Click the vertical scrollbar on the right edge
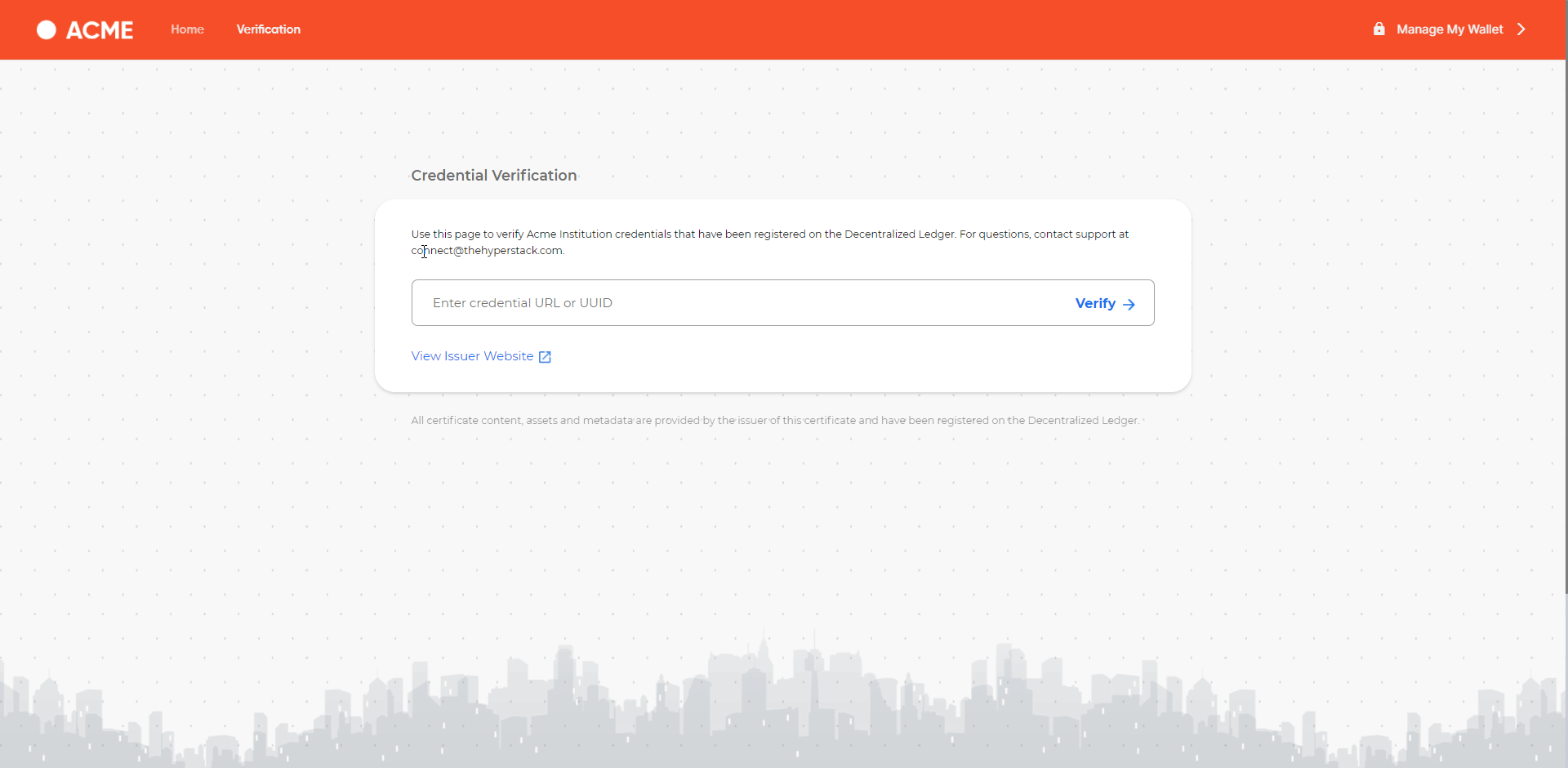This screenshot has height=768, width=1568. [1565, 327]
